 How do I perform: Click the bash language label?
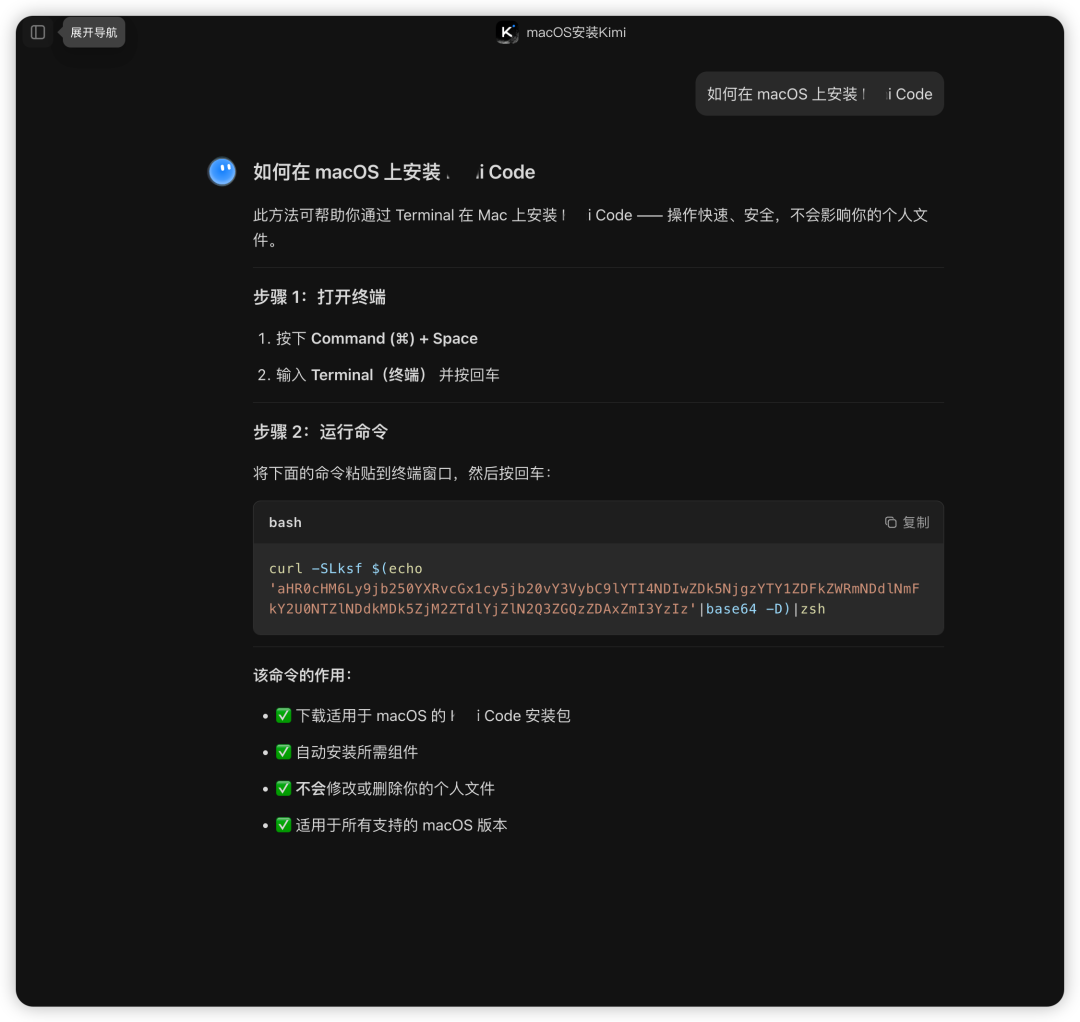pos(285,523)
